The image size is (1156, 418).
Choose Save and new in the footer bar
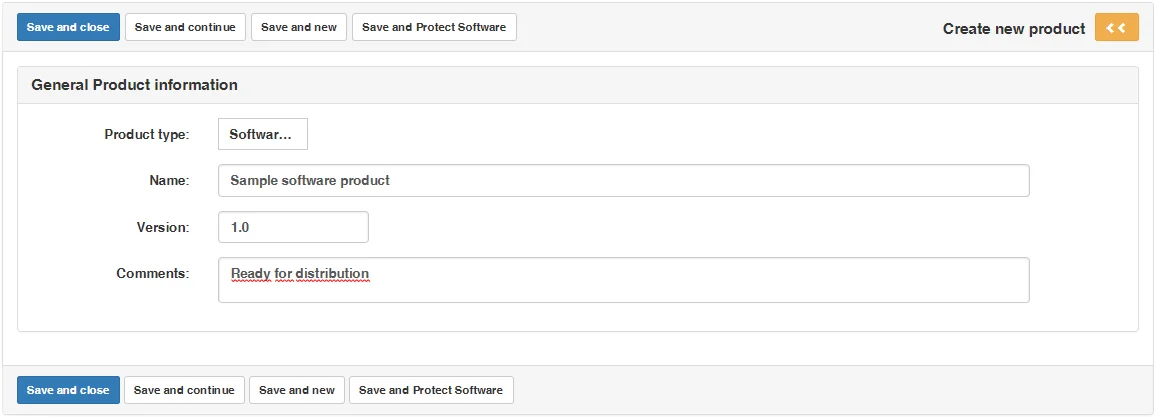(x=297, y=390)
